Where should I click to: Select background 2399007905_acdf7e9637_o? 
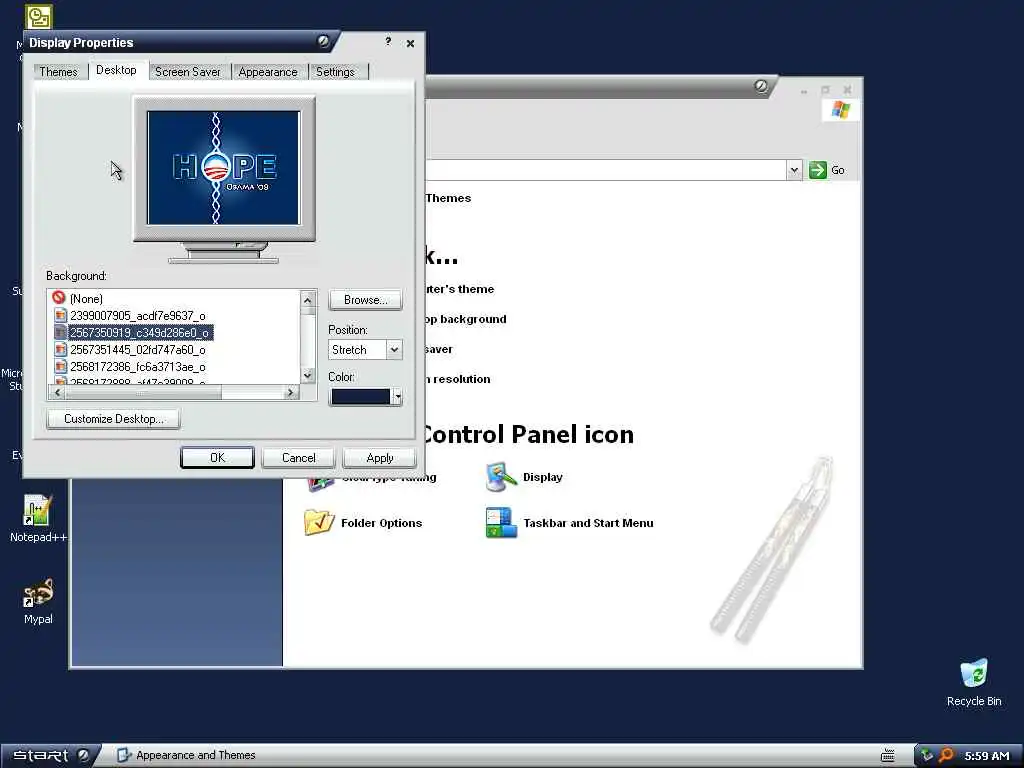(x=138, y=315)
